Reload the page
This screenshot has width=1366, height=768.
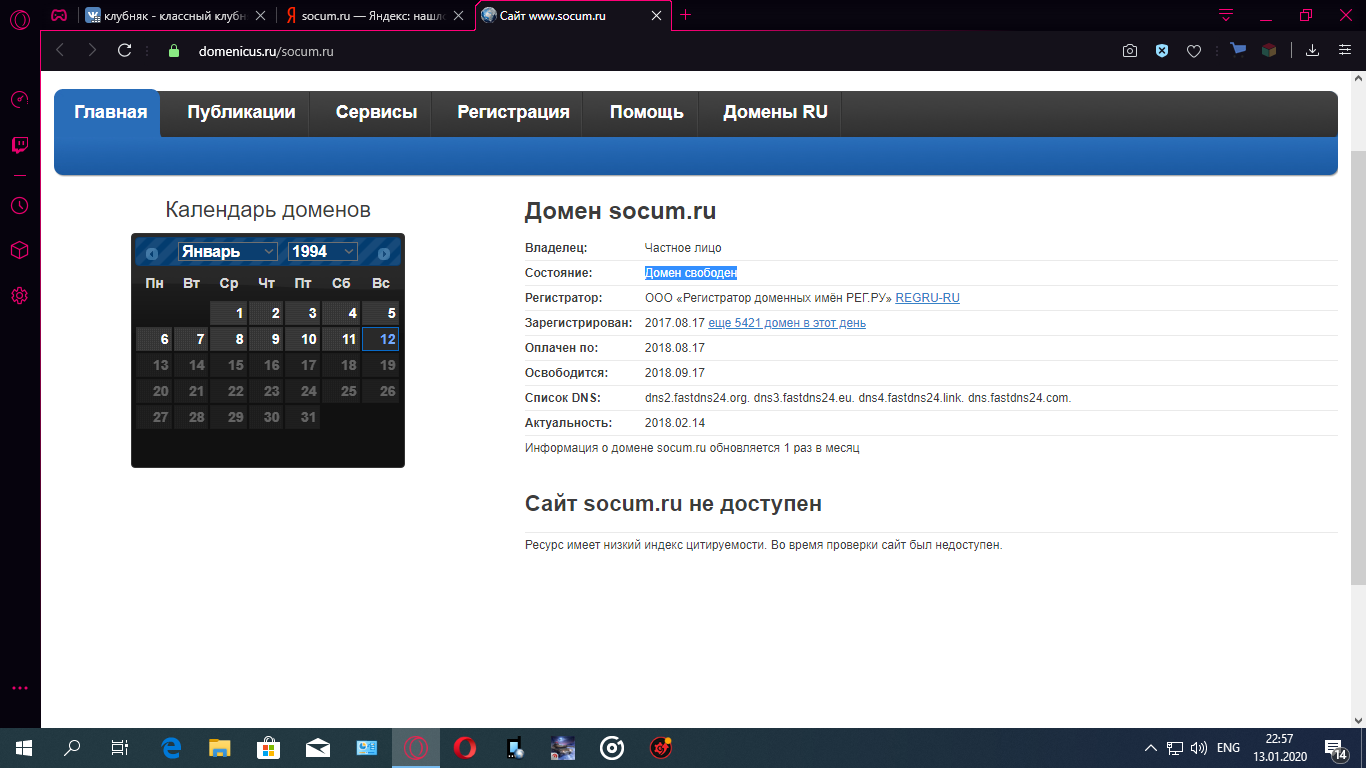tap(124, 51)
